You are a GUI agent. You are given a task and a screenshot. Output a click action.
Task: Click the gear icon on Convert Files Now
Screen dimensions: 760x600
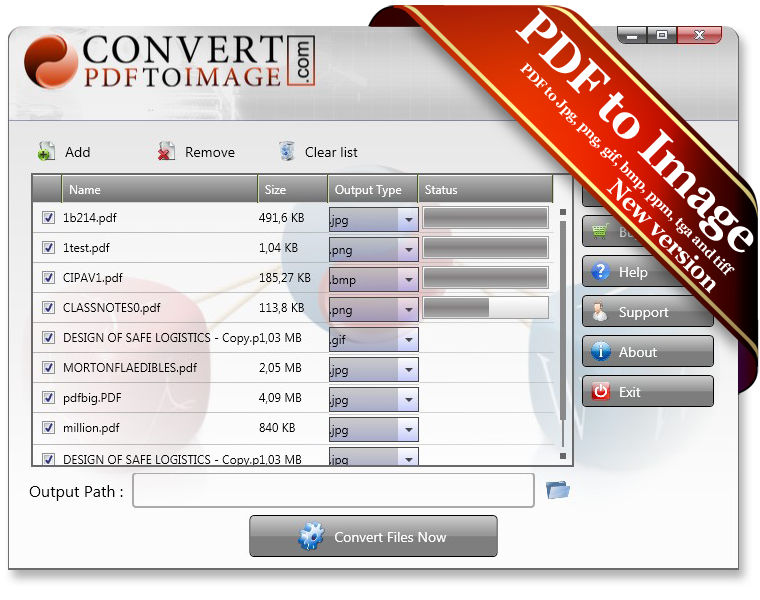click(x=311, y=536)
